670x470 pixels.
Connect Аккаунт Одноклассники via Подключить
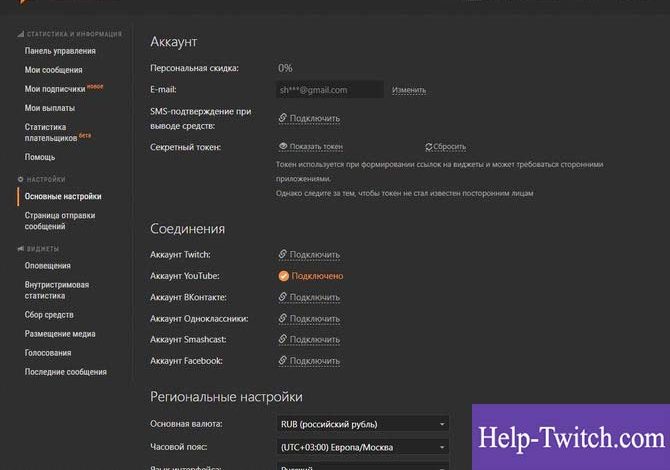coord(314,319)
